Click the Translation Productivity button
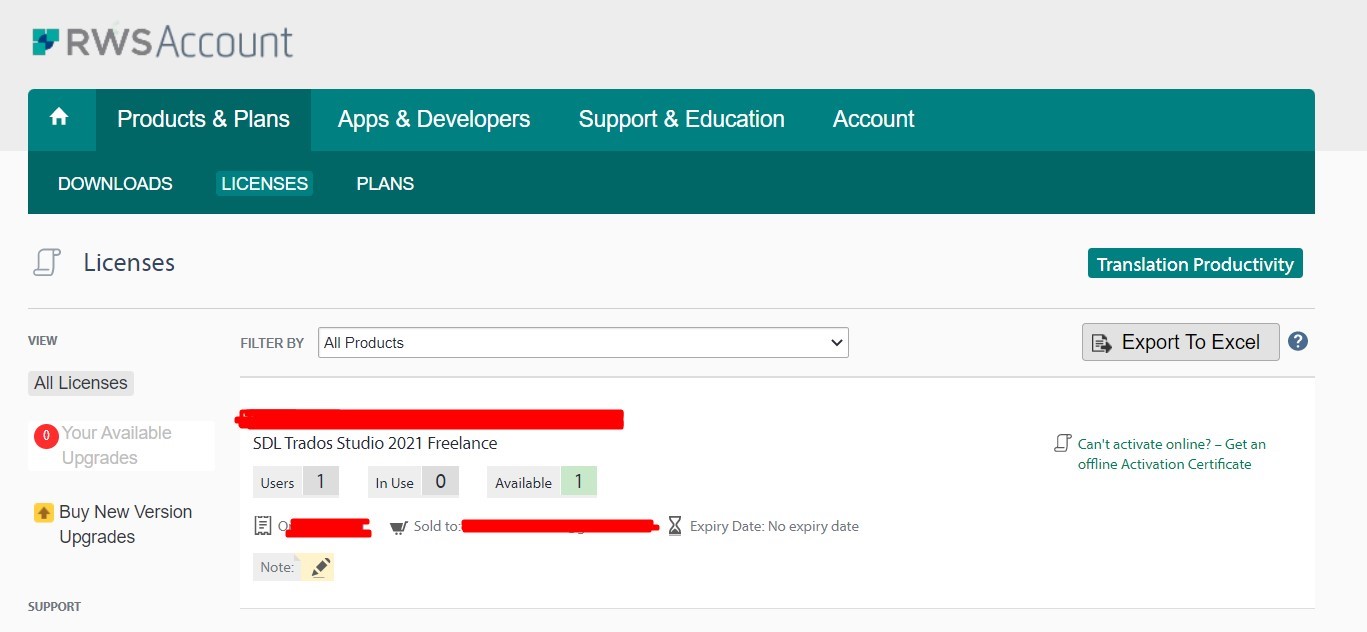Viewport: 1367px width, 632px height. (1195, 264)
